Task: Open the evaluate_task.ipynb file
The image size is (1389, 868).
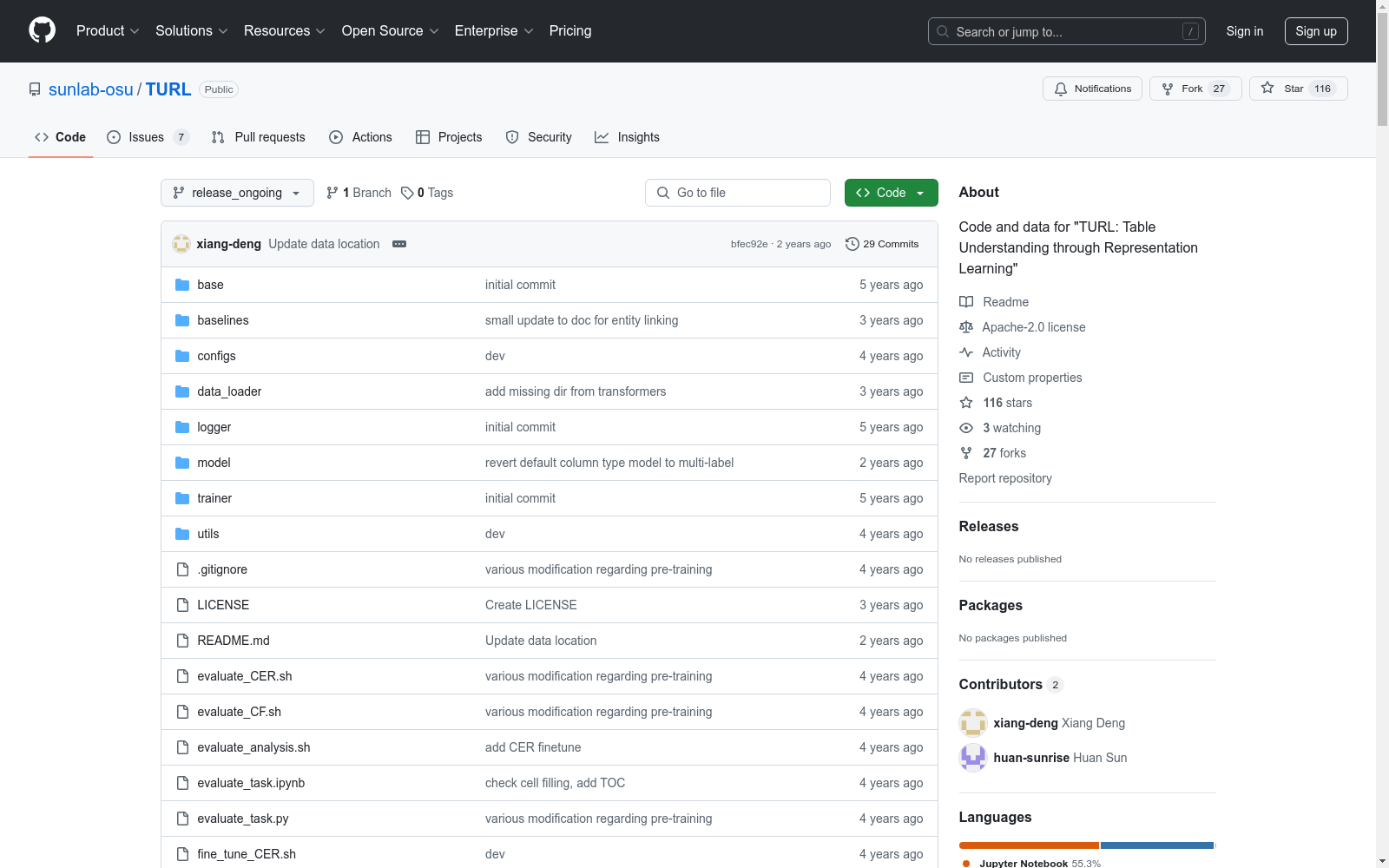Action: click(251, 783)
